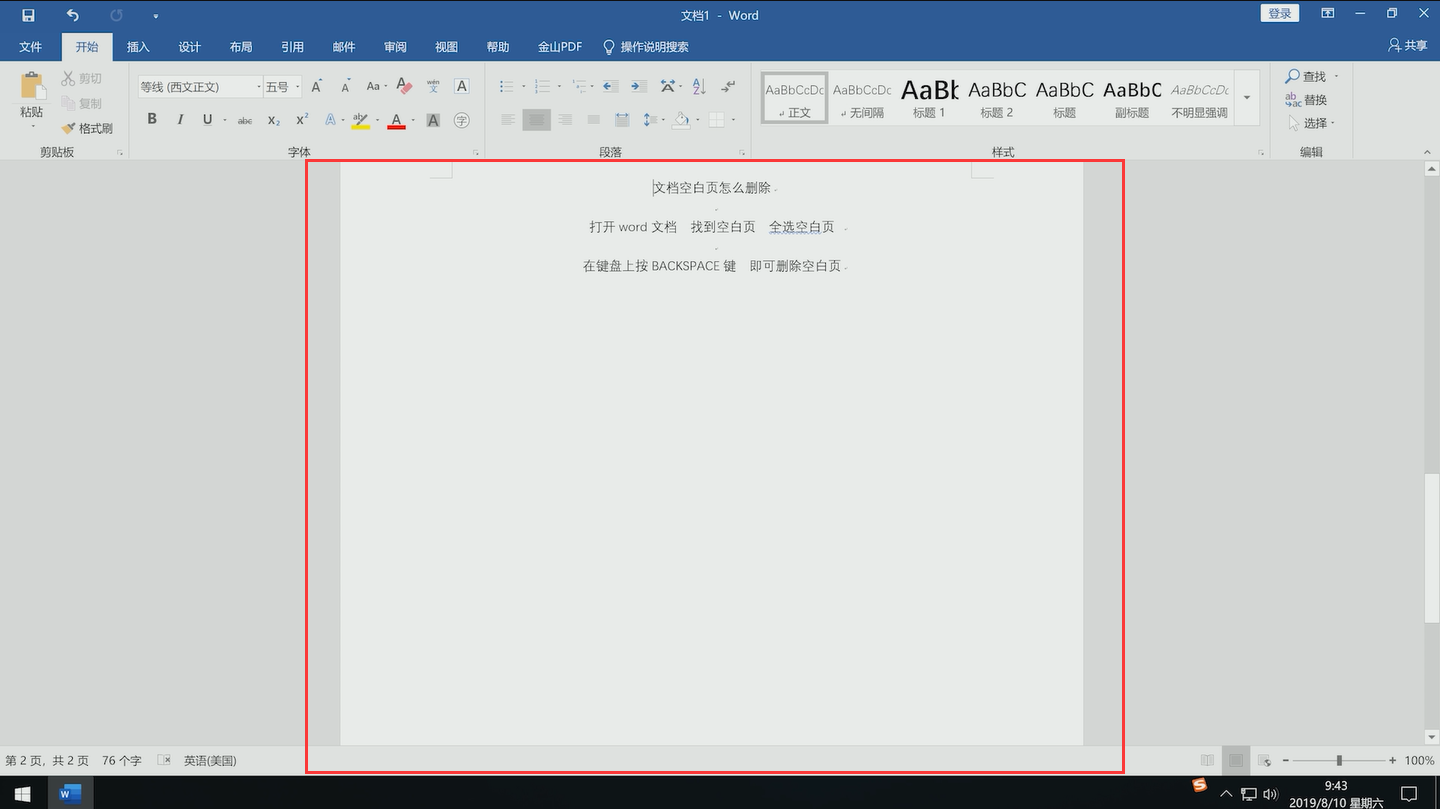Click the 登录 sign-in button
The height and width of the screenshot is (809, 1440).
[x=1280, y=13]
